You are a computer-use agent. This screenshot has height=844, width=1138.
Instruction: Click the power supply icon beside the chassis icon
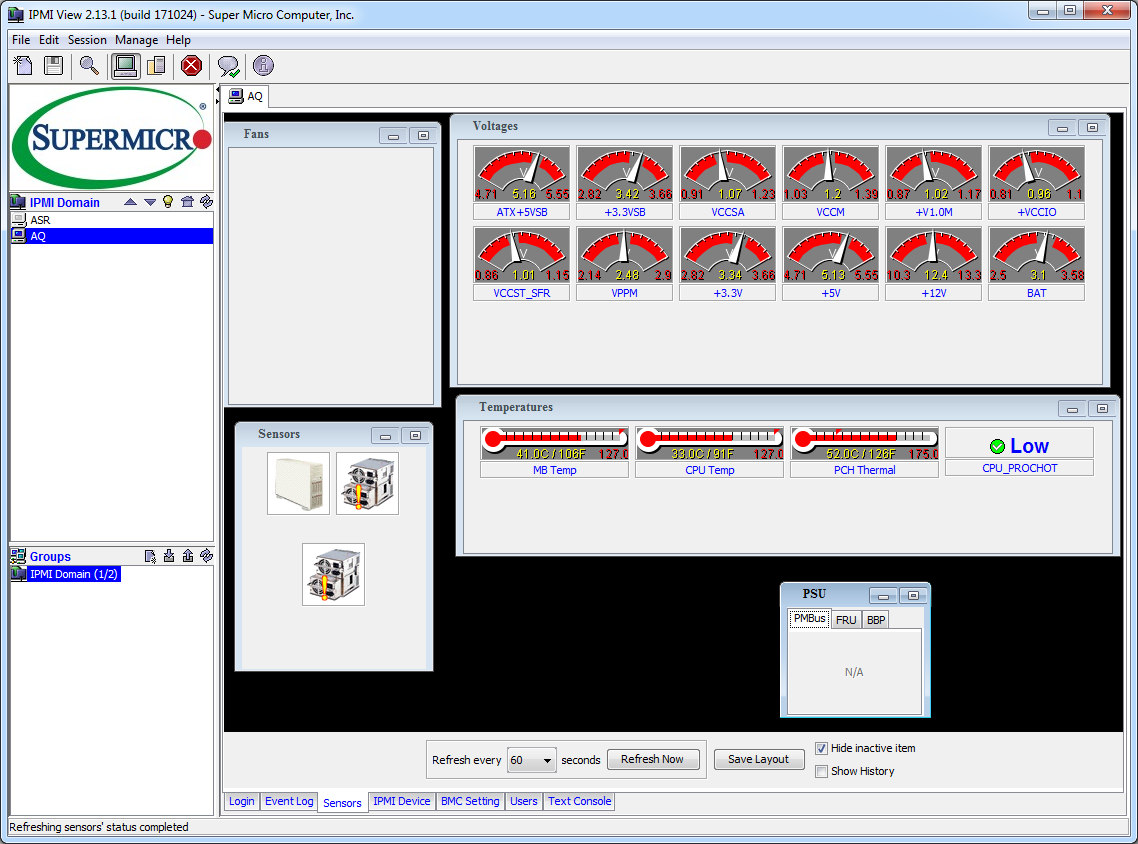tap(368, 483)
